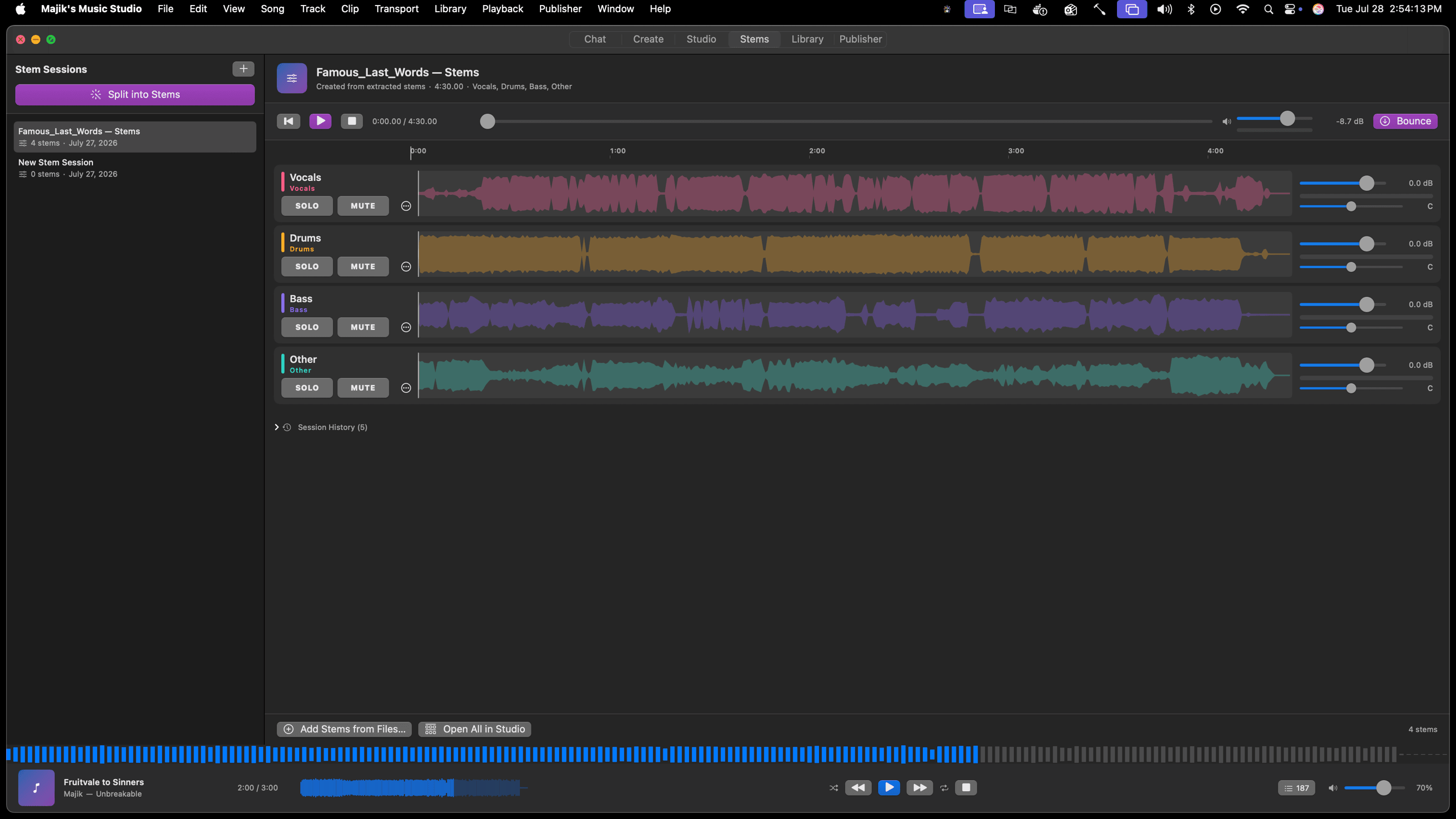The height and width of the screenshot is (819, 1456).
Task: Open the Wi-Fi menu bar icon
Action: [x=1242, y=9]
